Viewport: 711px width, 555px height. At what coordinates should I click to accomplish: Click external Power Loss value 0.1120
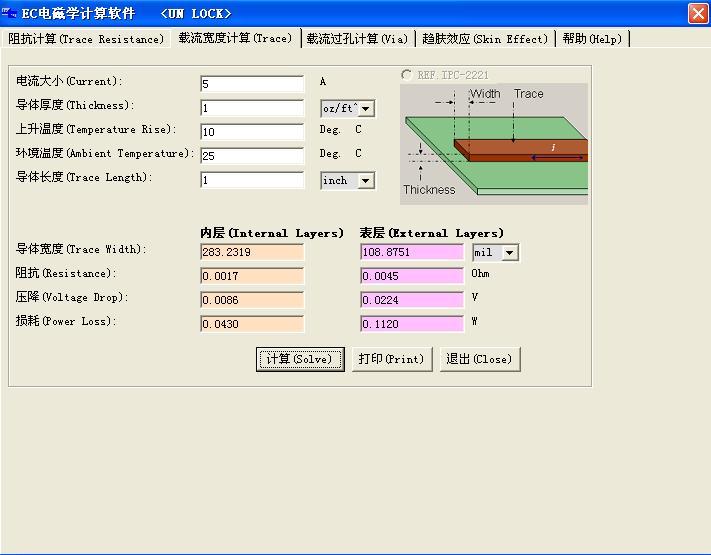point(412,324)
